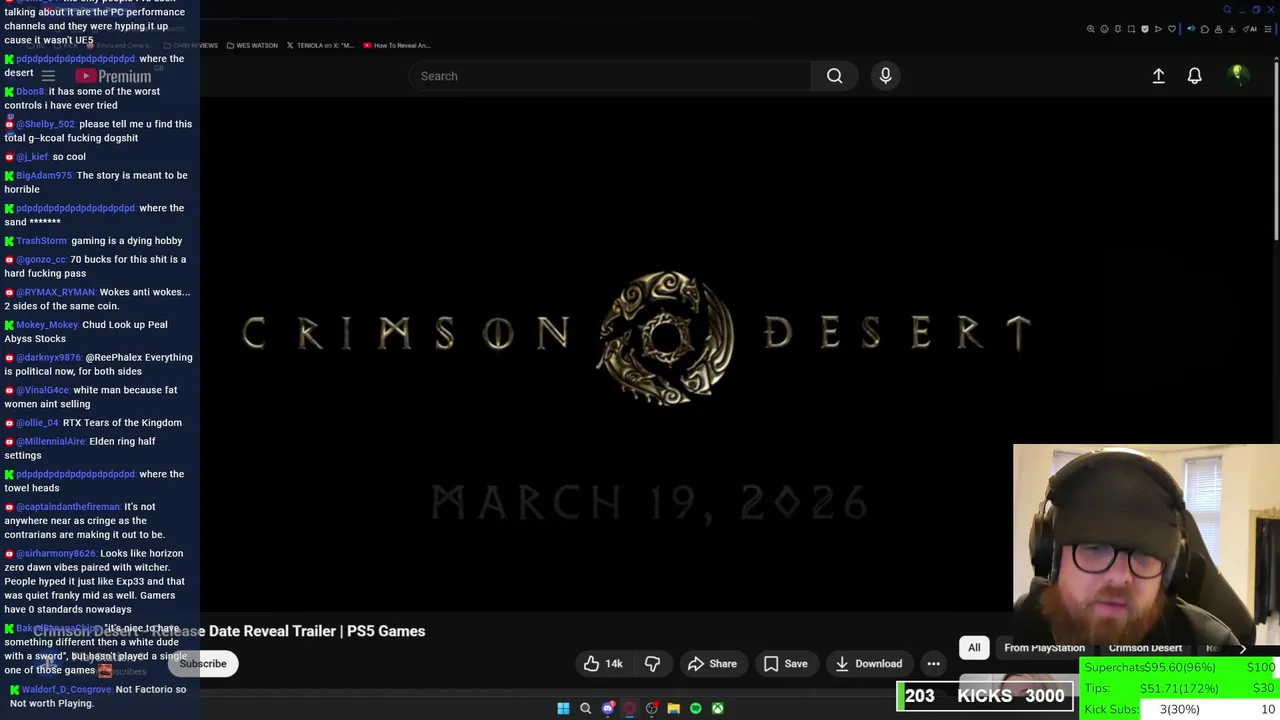Toggle the ad blocker shield icon
The image size is (1280, 720).
[x=1145, y=29]
